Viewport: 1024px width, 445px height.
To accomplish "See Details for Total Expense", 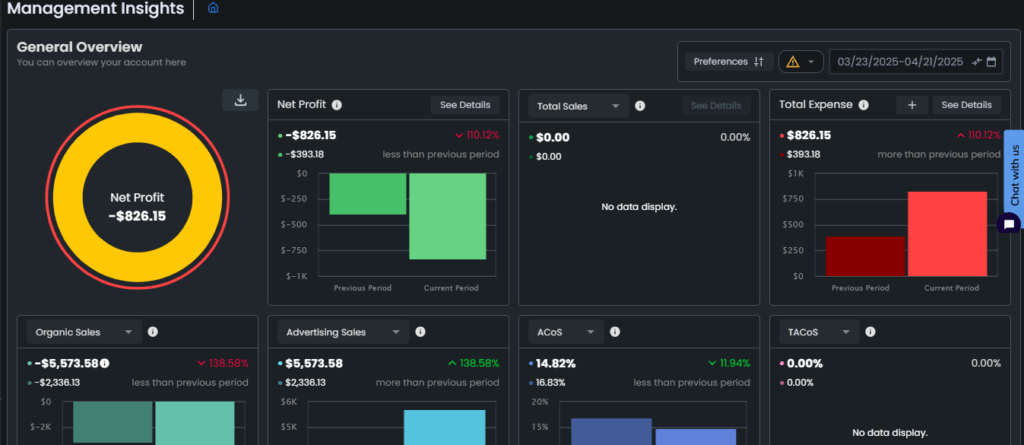I will tap(967, 105).
